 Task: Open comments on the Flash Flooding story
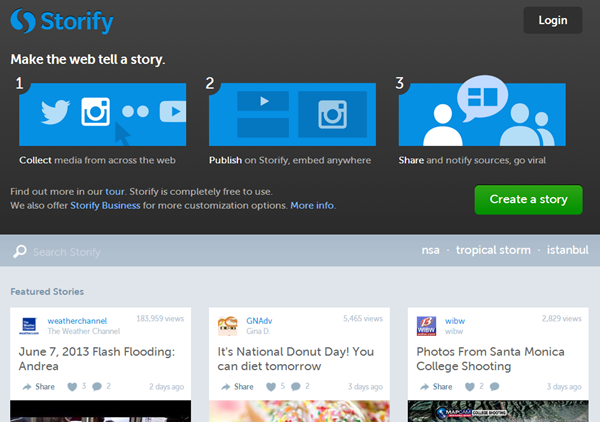point(97,386)
